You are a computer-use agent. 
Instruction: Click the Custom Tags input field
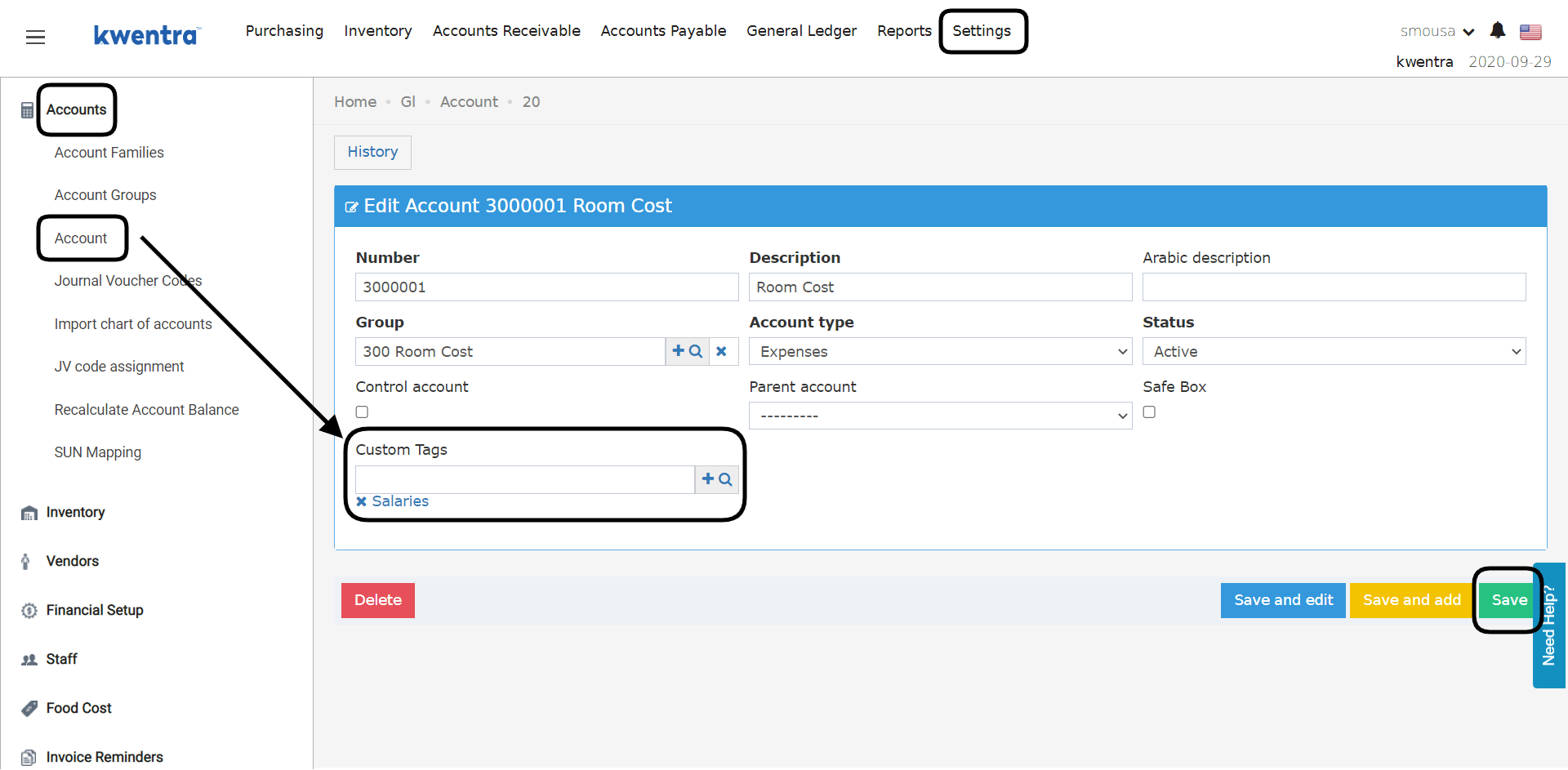(x=525, y=479)
